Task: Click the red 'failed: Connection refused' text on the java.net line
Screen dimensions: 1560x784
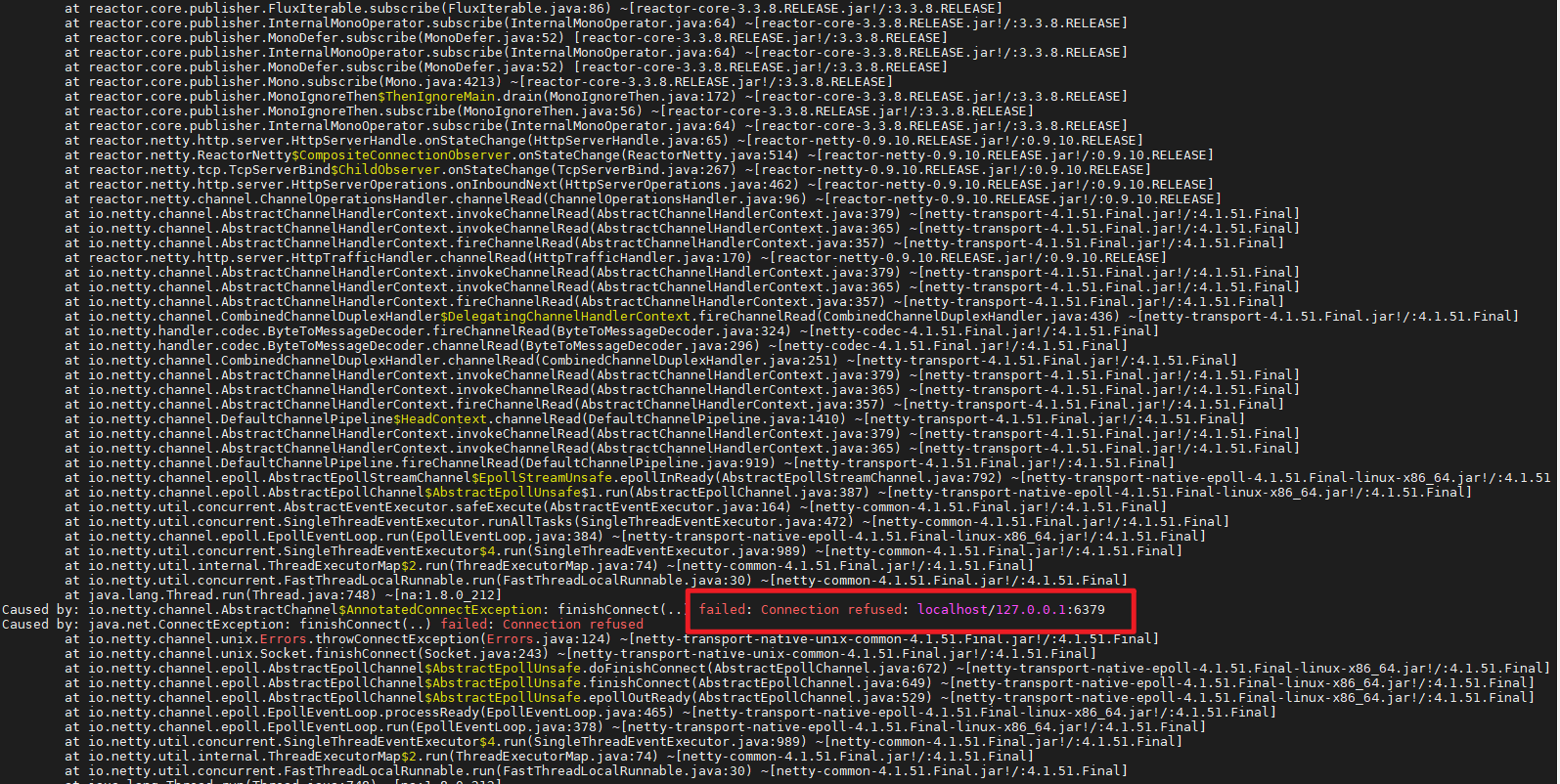Action: point(542,624)
